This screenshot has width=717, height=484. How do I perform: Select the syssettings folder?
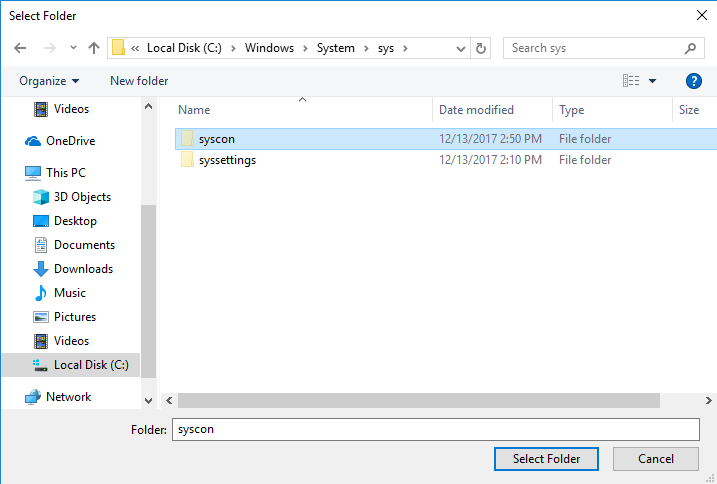pyautogui.click(x=227, y=160)
